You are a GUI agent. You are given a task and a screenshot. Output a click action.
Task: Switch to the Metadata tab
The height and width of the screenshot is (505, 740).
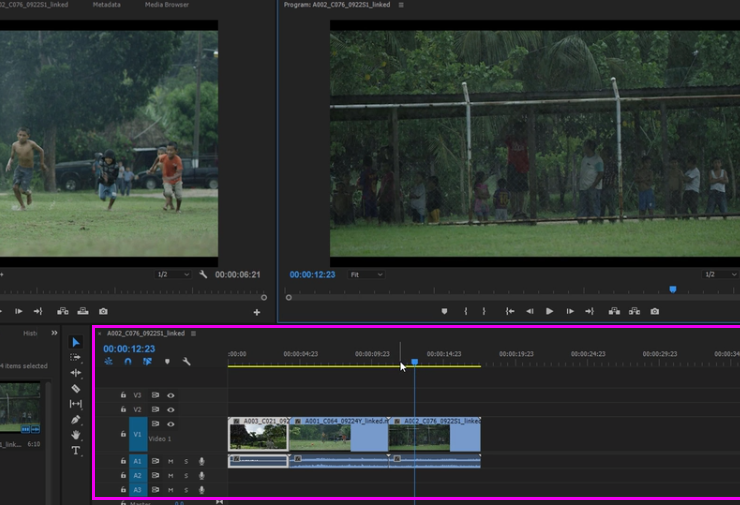click(x=107, y=5)
